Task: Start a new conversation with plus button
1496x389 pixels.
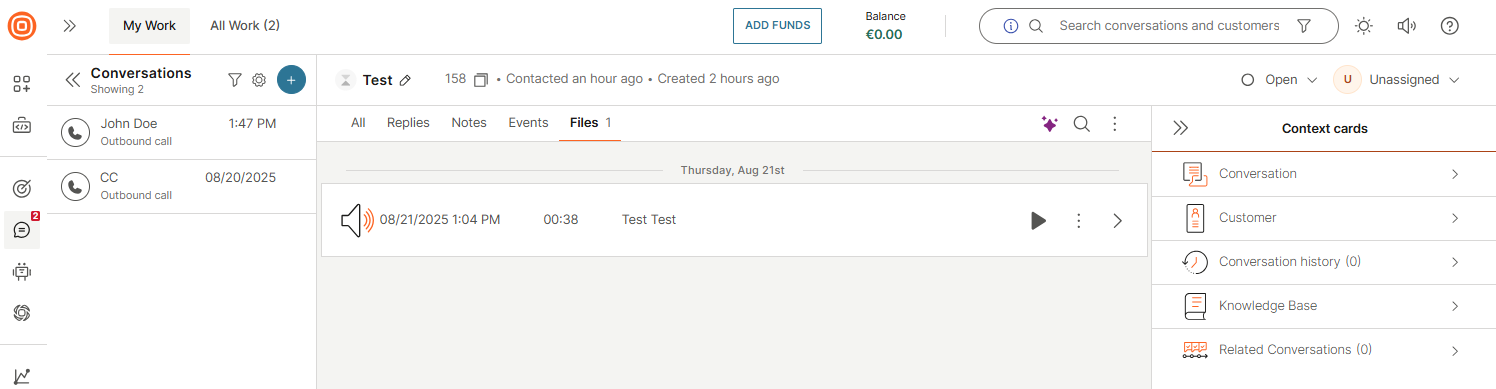Action: (291, 80)
